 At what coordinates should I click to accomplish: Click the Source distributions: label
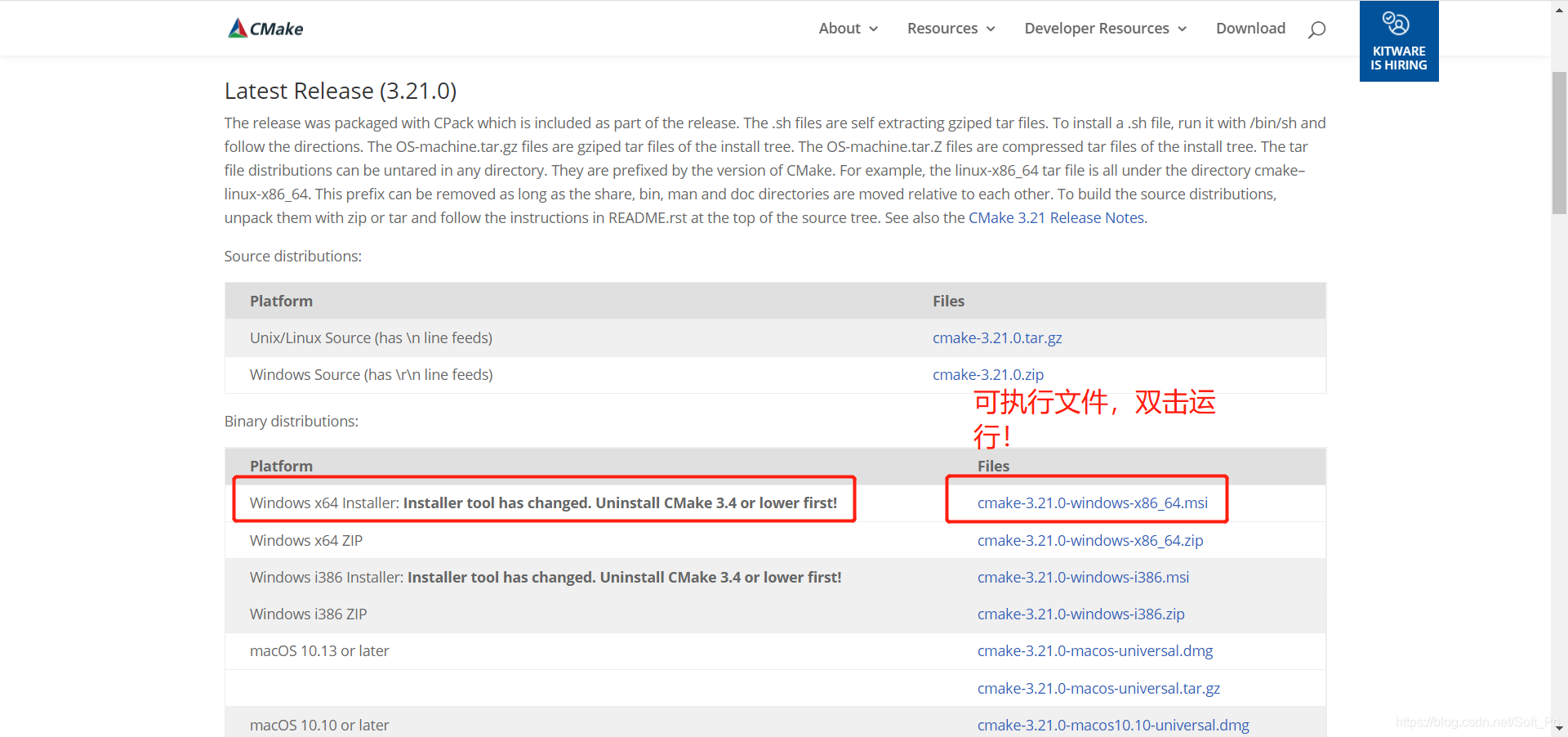point(293,257)
